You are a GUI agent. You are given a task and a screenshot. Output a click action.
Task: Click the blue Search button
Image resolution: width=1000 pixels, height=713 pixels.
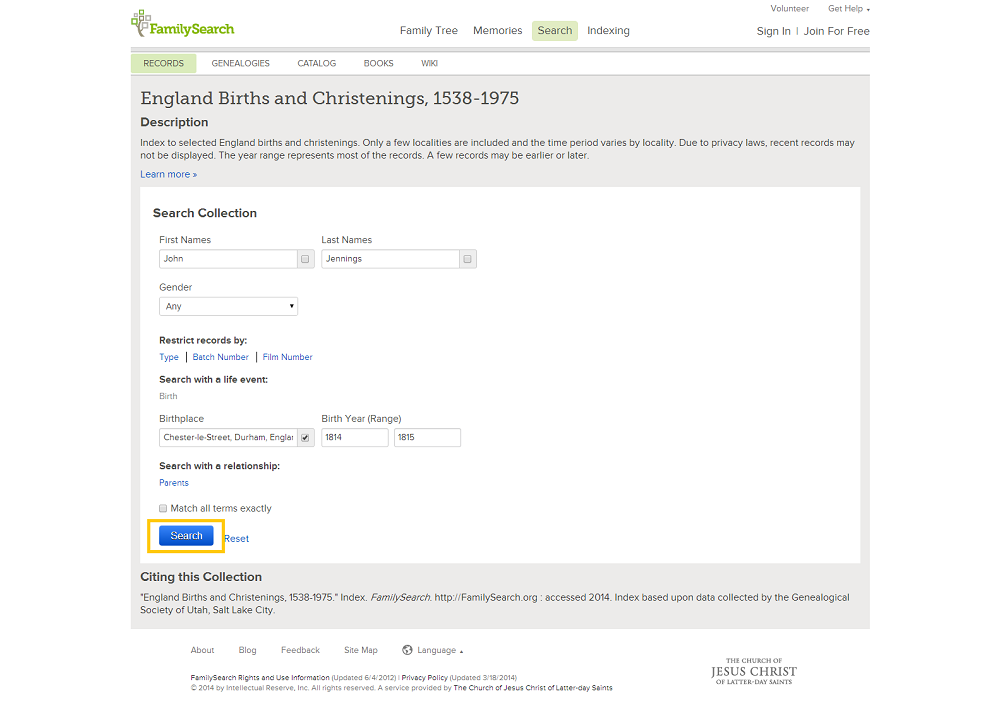186,536
